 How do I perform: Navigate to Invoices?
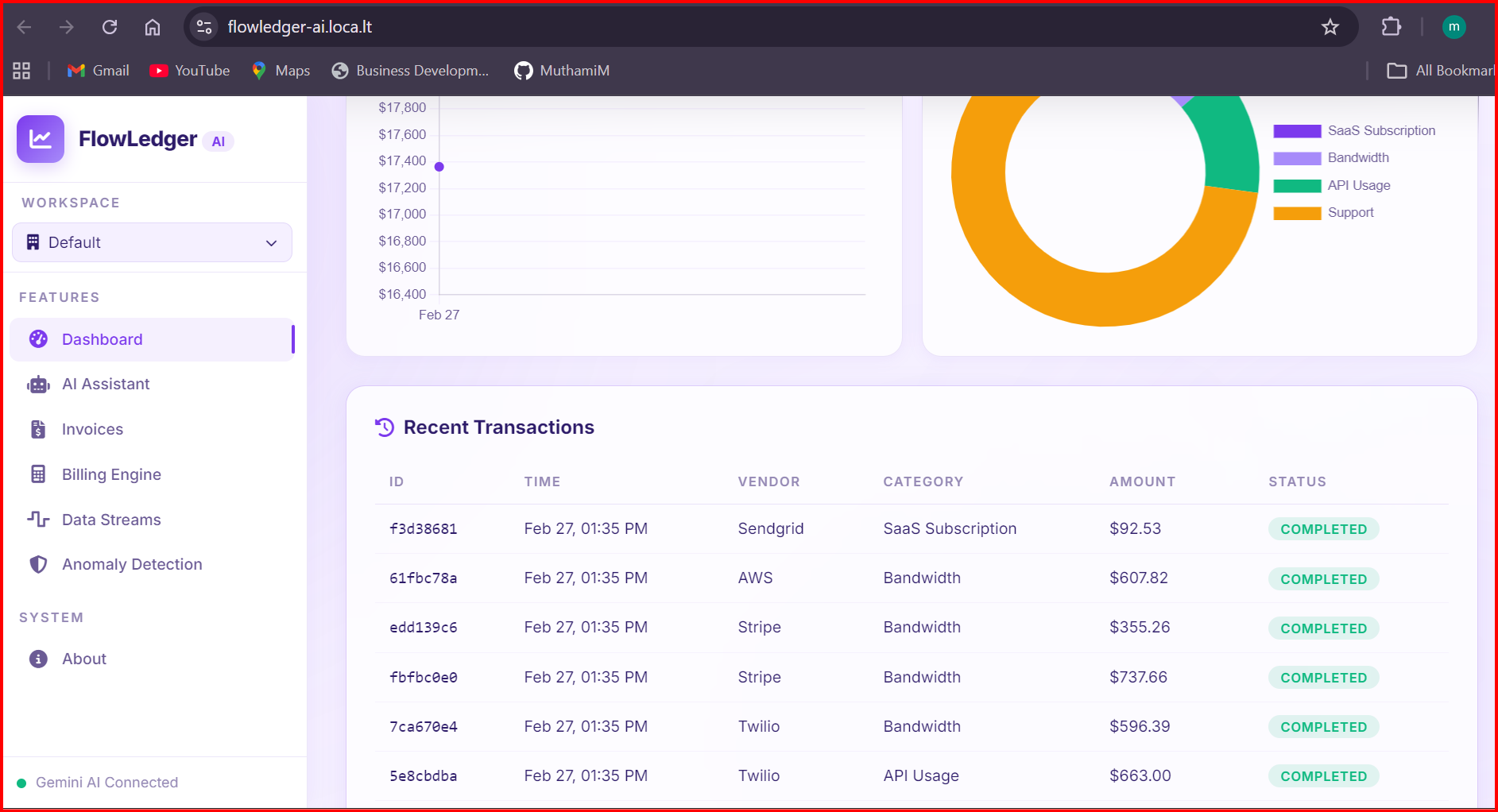click(x=152, y=429)
